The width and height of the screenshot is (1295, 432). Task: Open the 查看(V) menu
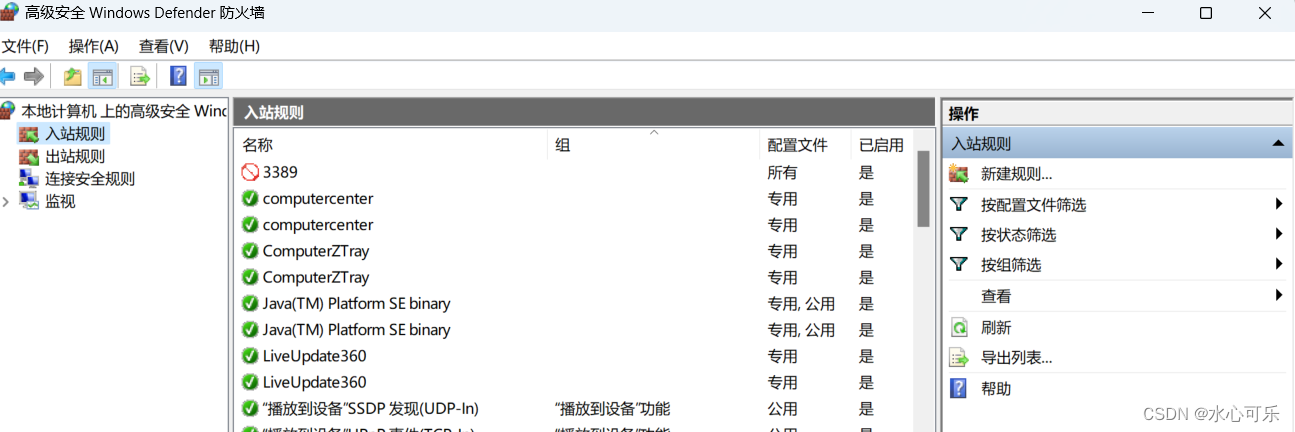tap(164, 46)
